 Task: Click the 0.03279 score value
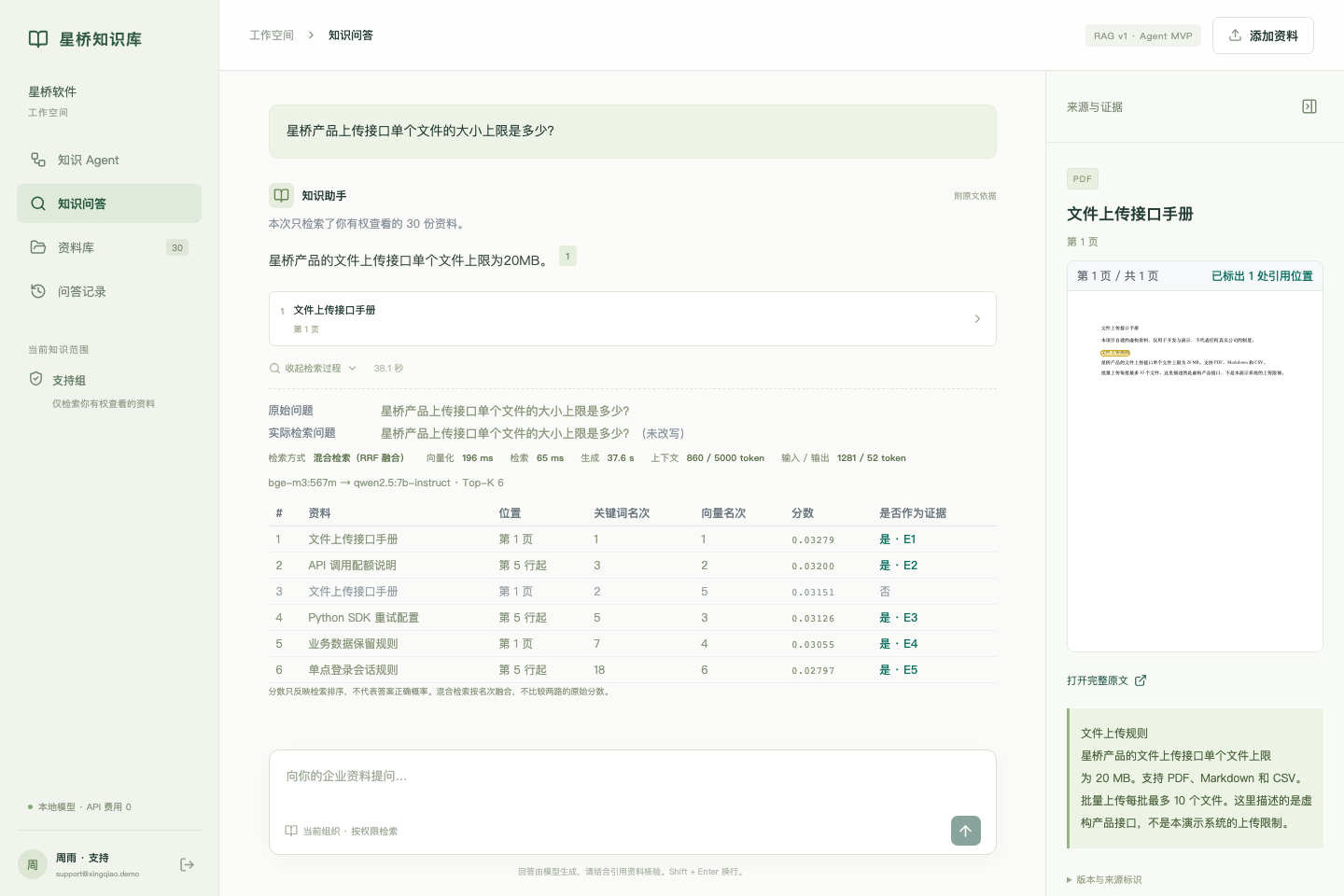click(813, 540)
